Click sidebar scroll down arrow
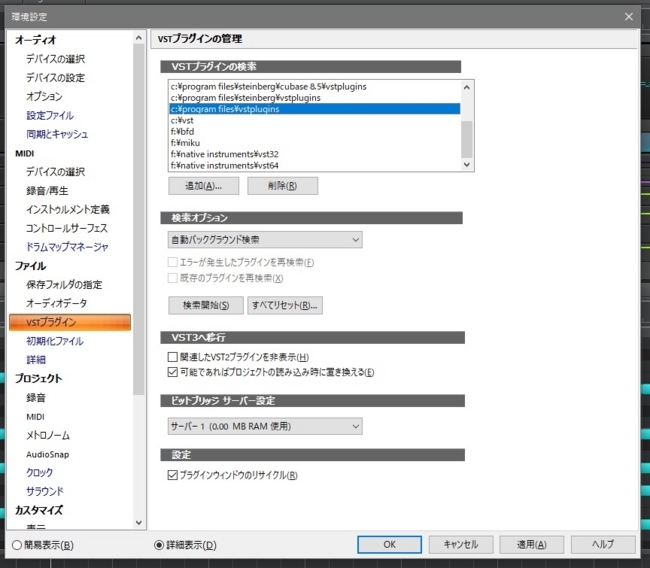The image size is (650, 568). point(138,523)
